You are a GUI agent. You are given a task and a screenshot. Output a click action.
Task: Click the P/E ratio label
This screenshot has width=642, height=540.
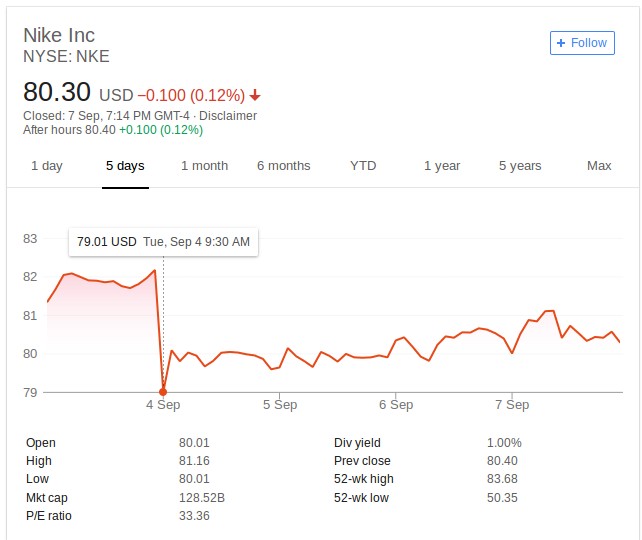click(49, 516)
